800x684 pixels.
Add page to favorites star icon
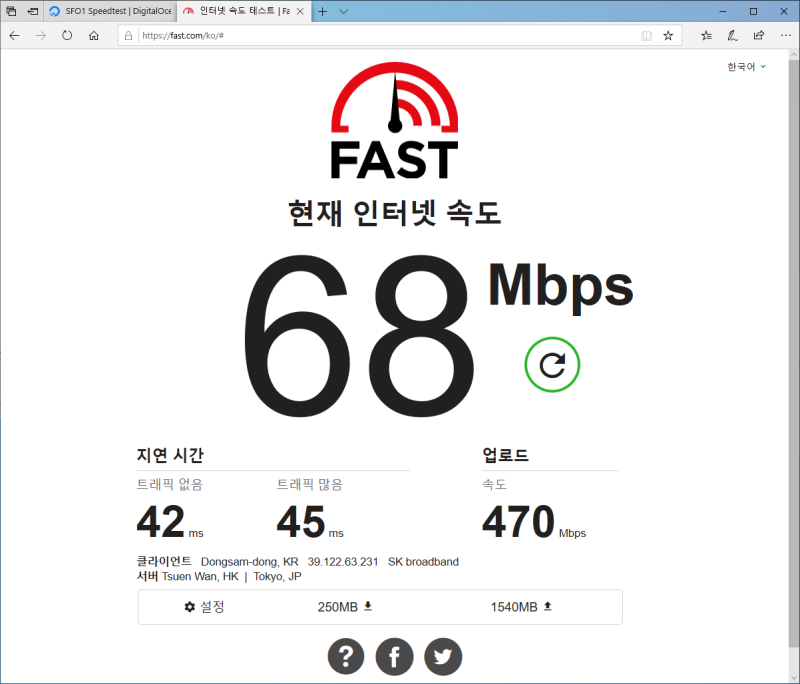pyautogui.click(x=668, y=36)
